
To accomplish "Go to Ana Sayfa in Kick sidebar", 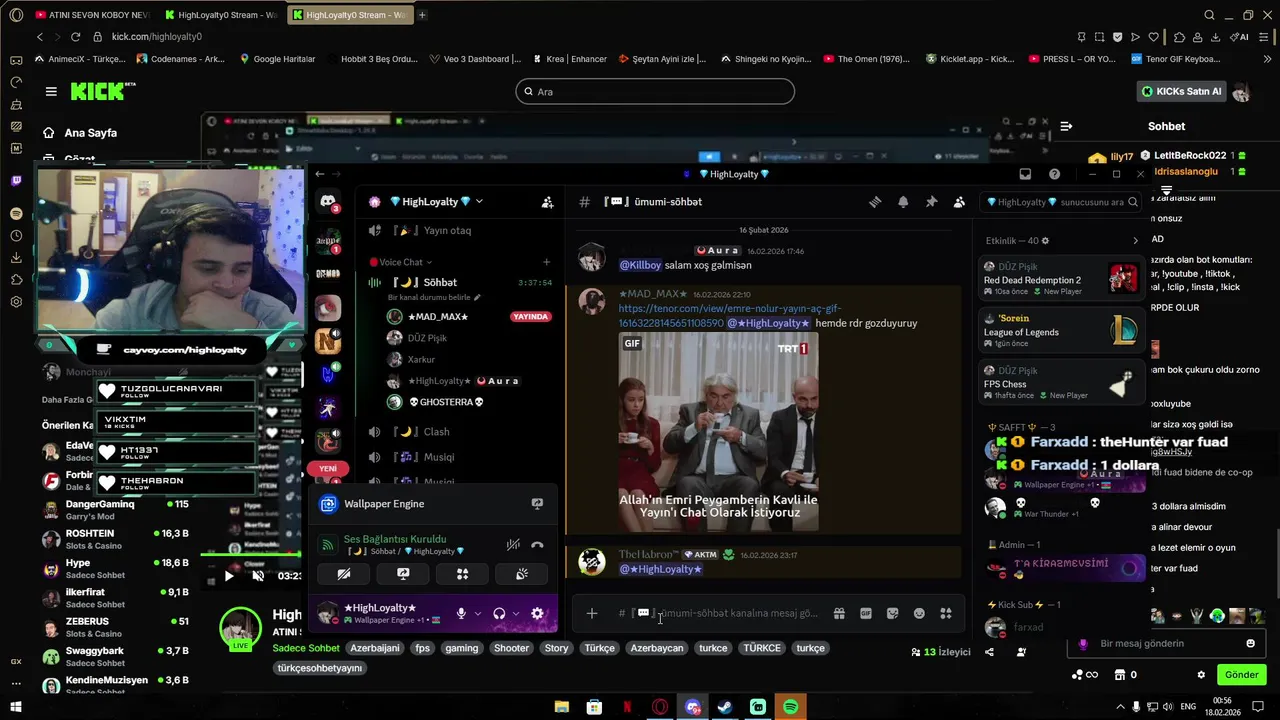I will [80, 133].
